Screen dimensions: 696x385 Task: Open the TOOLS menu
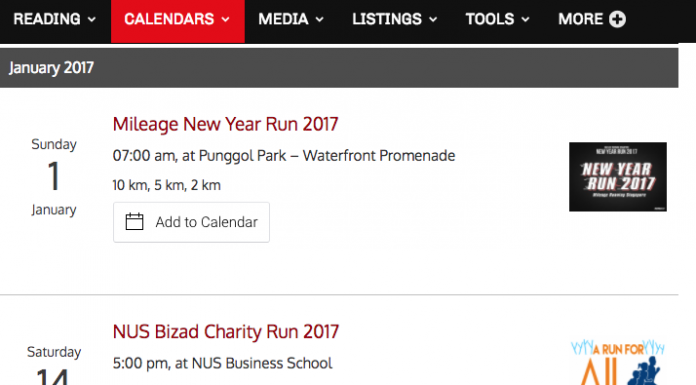tap(498, 21)
